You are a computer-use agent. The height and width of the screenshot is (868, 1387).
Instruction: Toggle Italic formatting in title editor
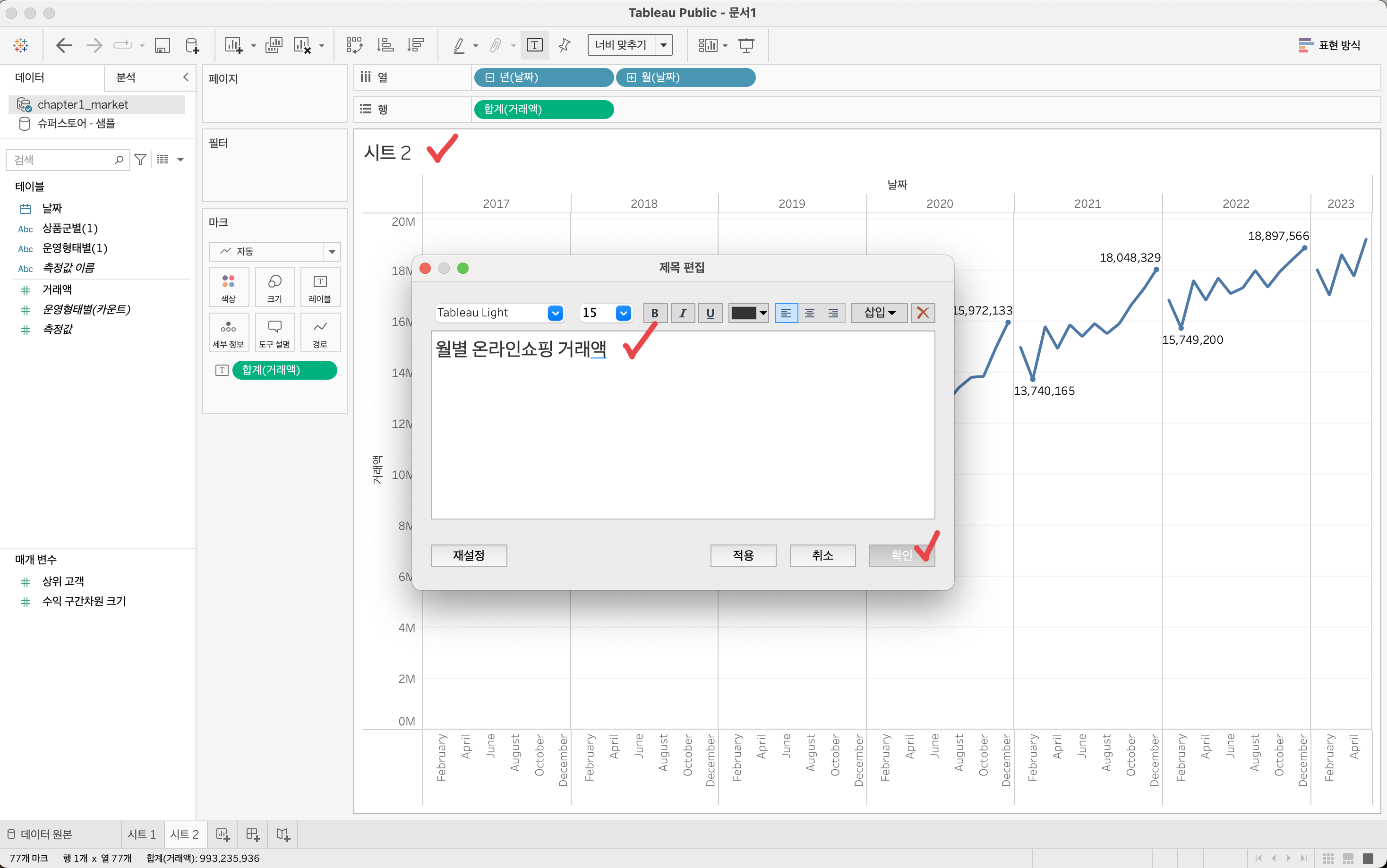click(683, 313)
